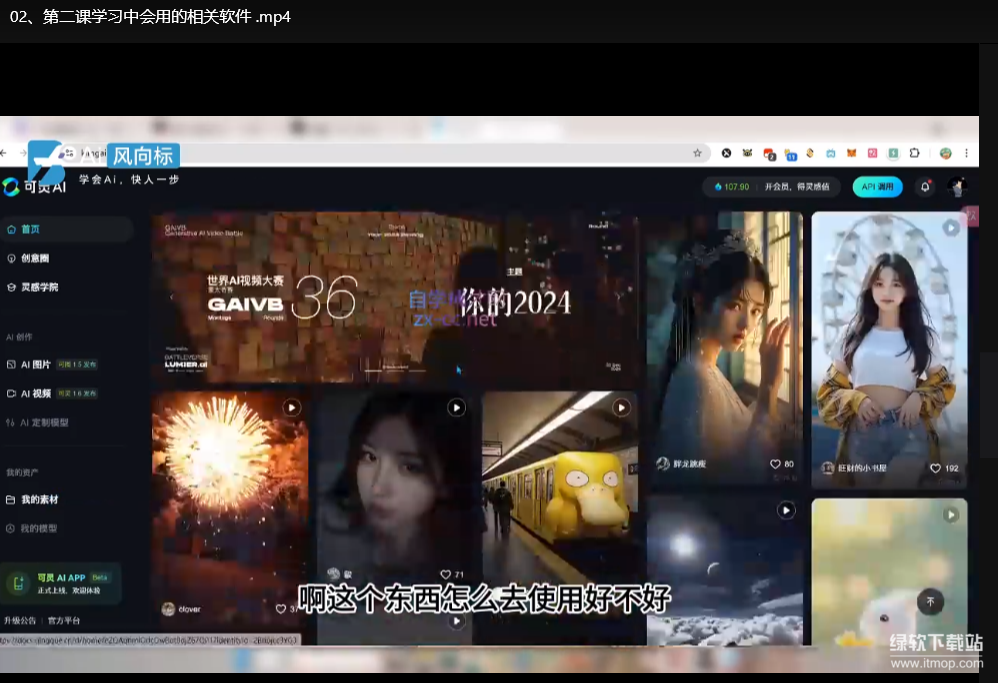This screenshot has height=683, width=998.
Task: Open the orange coin extension icon
Action: (x=810, y=153)
